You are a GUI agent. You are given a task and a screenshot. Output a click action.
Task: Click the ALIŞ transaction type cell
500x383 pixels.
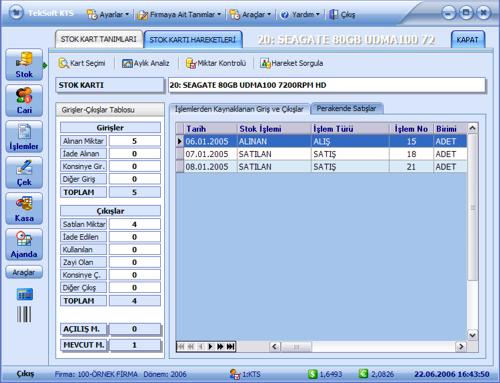[350, 141]
